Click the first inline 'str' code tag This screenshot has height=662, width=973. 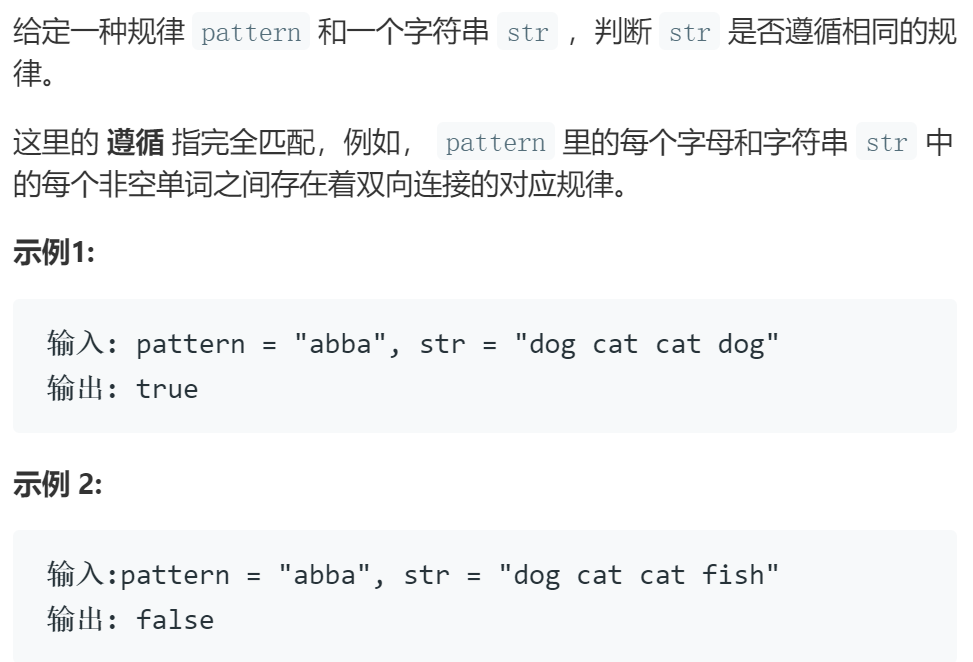tap(527, 32)
